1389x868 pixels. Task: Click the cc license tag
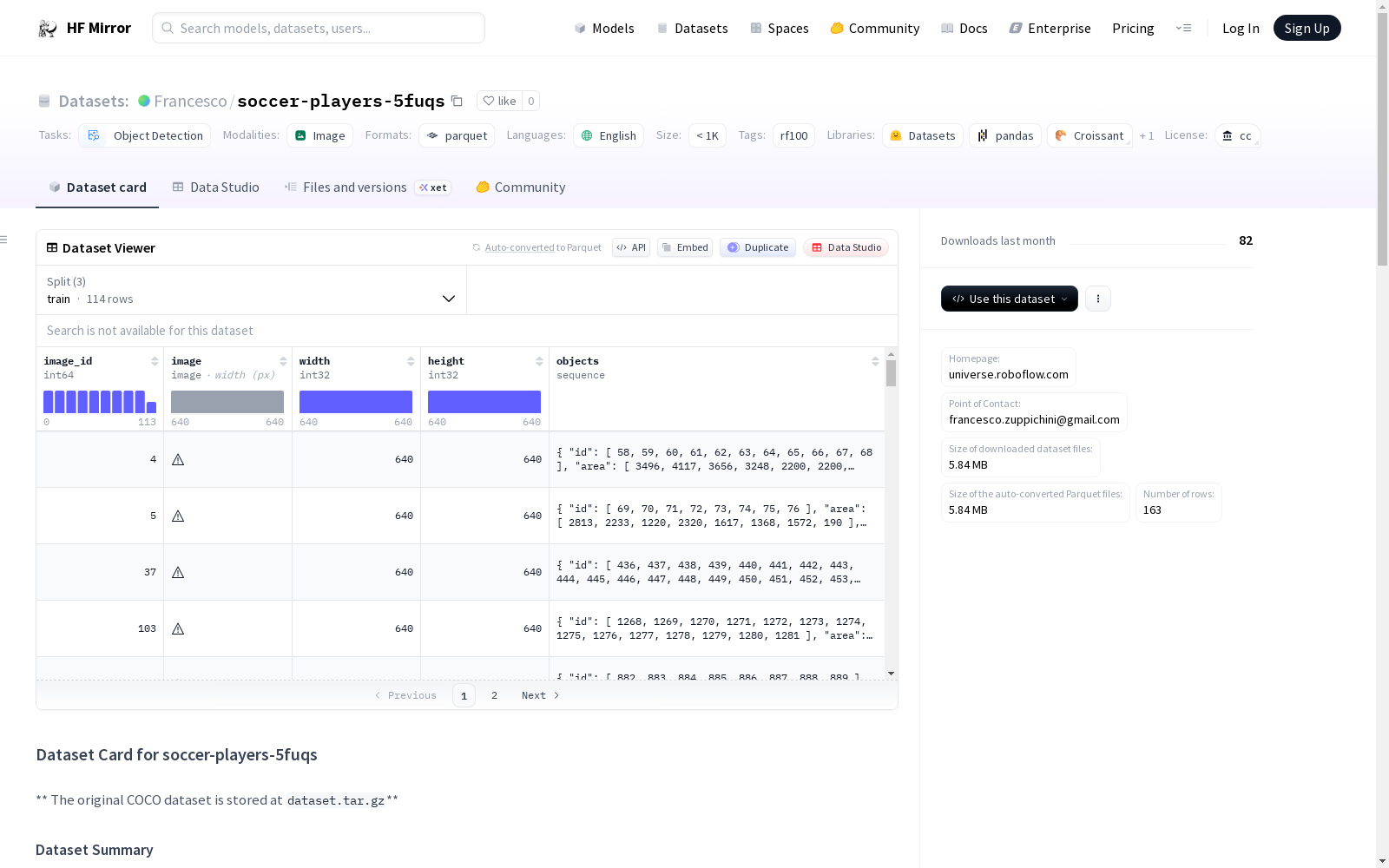click(1237, 135)
